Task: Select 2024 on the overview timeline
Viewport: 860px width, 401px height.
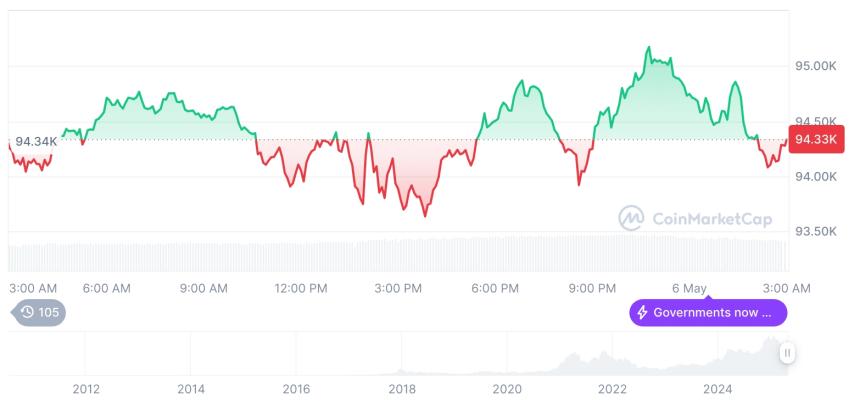Action: click(718, 388)
